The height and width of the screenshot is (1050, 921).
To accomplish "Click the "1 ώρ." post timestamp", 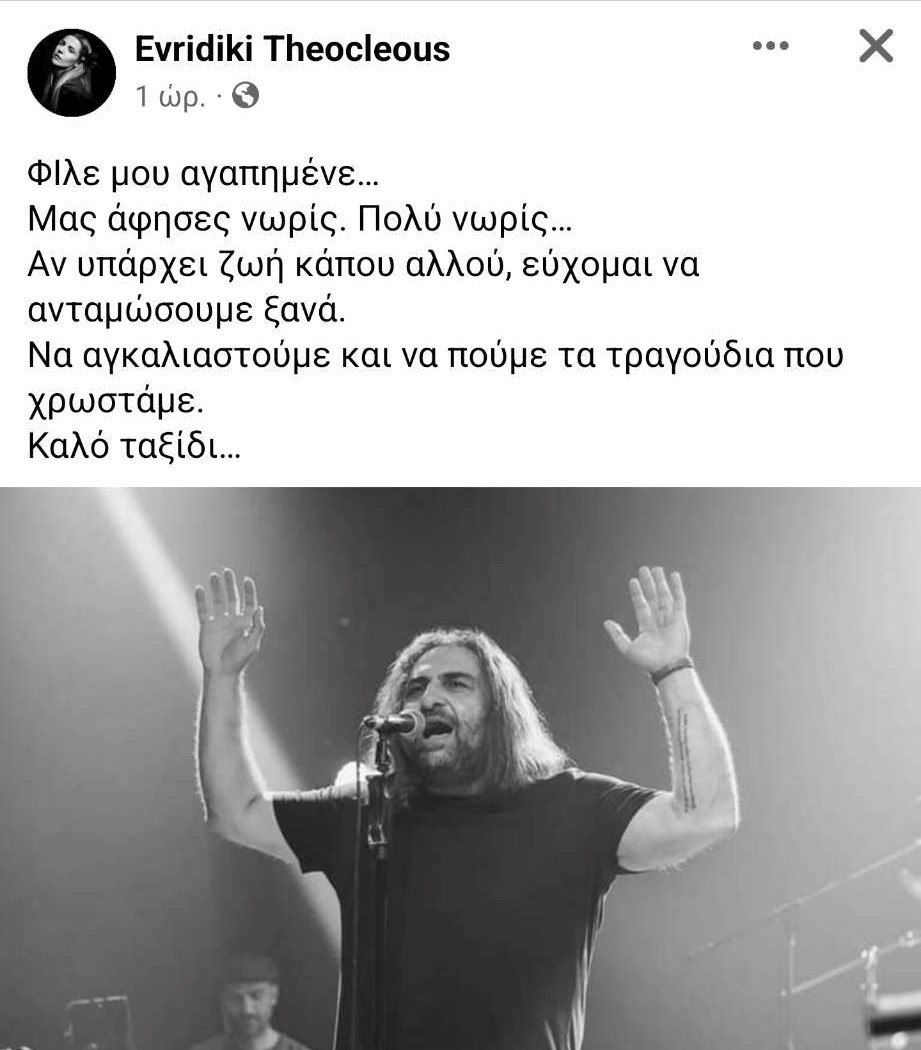I will coord(169,96).
